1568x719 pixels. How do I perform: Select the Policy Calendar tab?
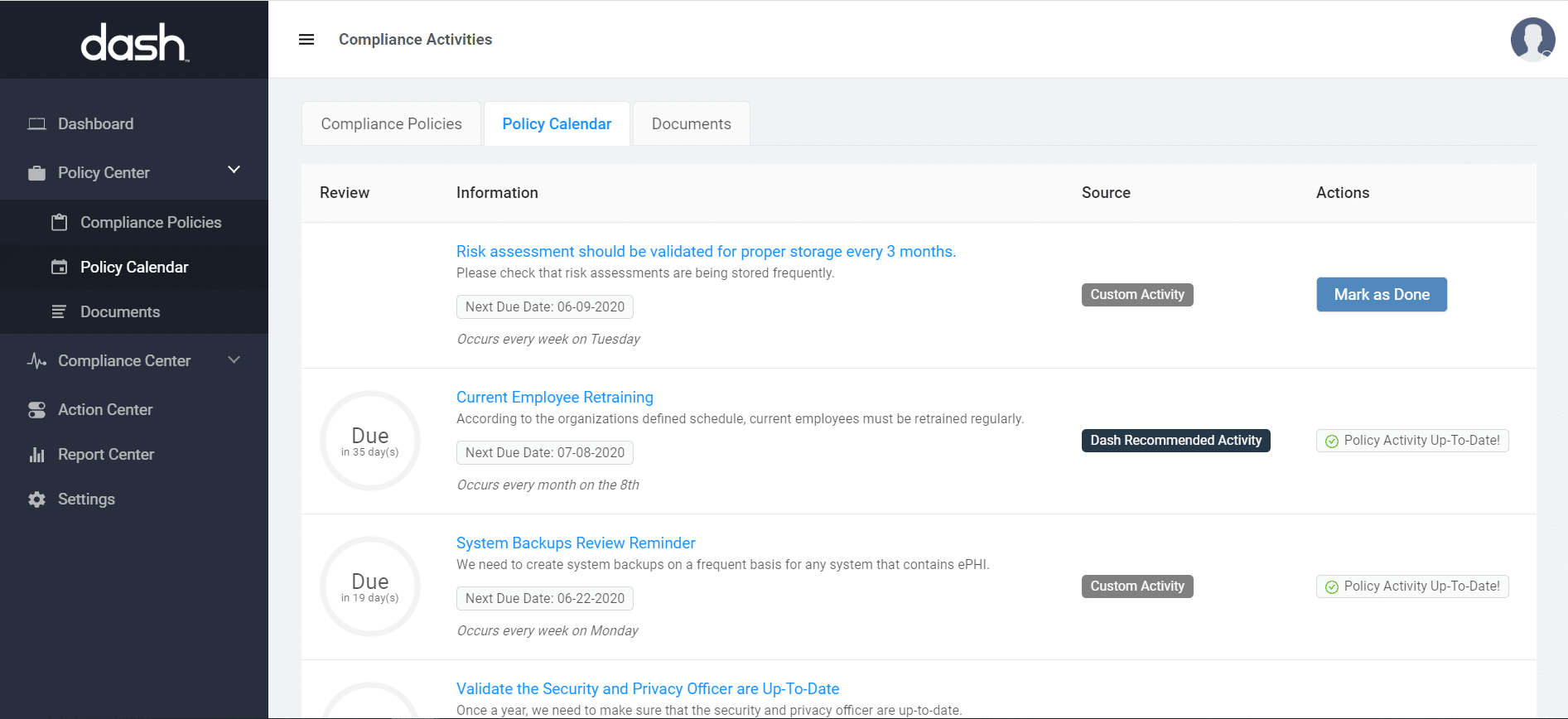[557, 124]
